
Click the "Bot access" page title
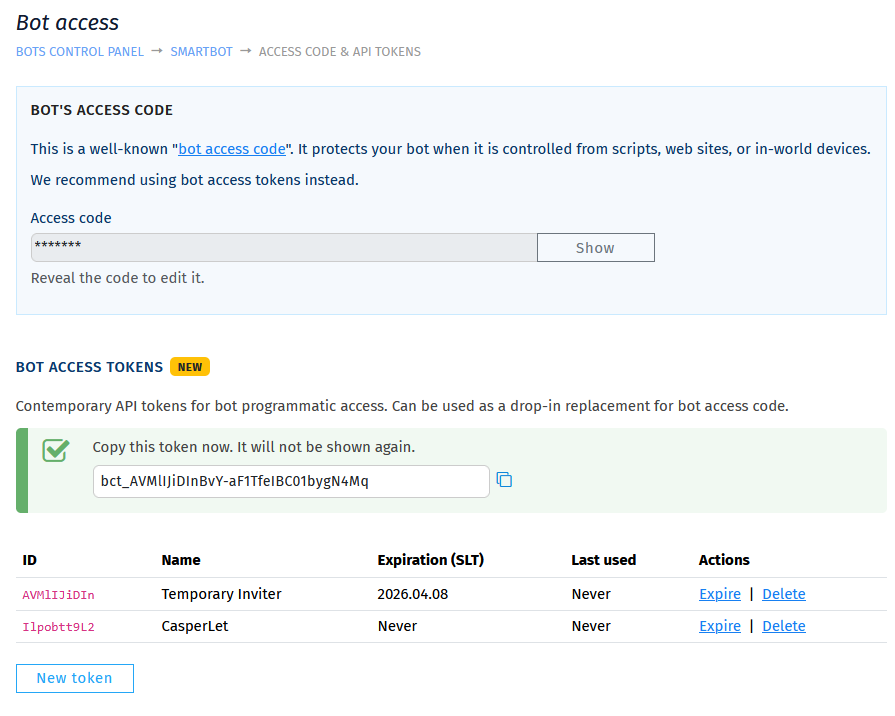pos(67,23)
